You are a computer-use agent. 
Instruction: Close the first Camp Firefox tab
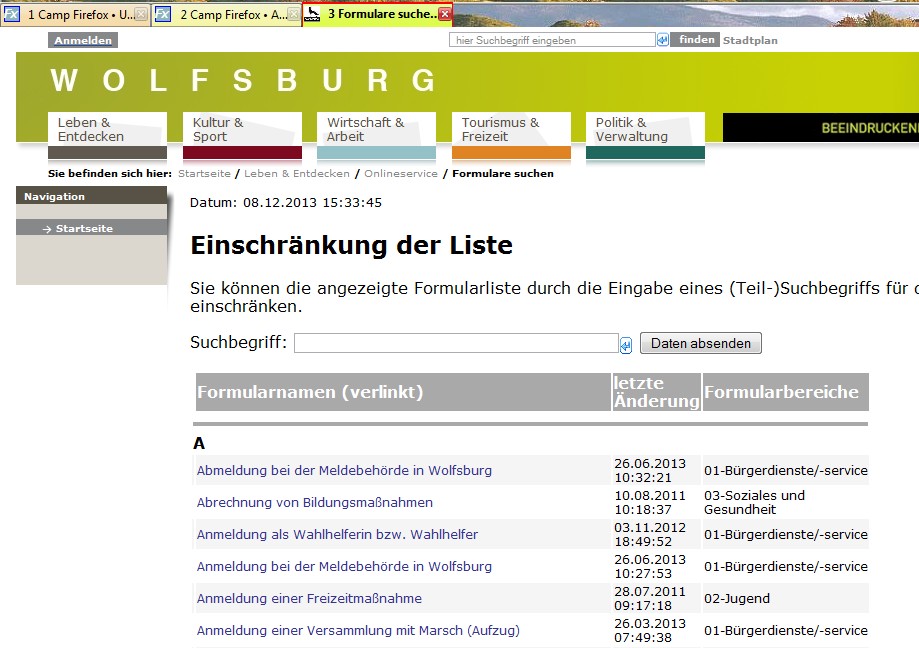click(141, 15)
